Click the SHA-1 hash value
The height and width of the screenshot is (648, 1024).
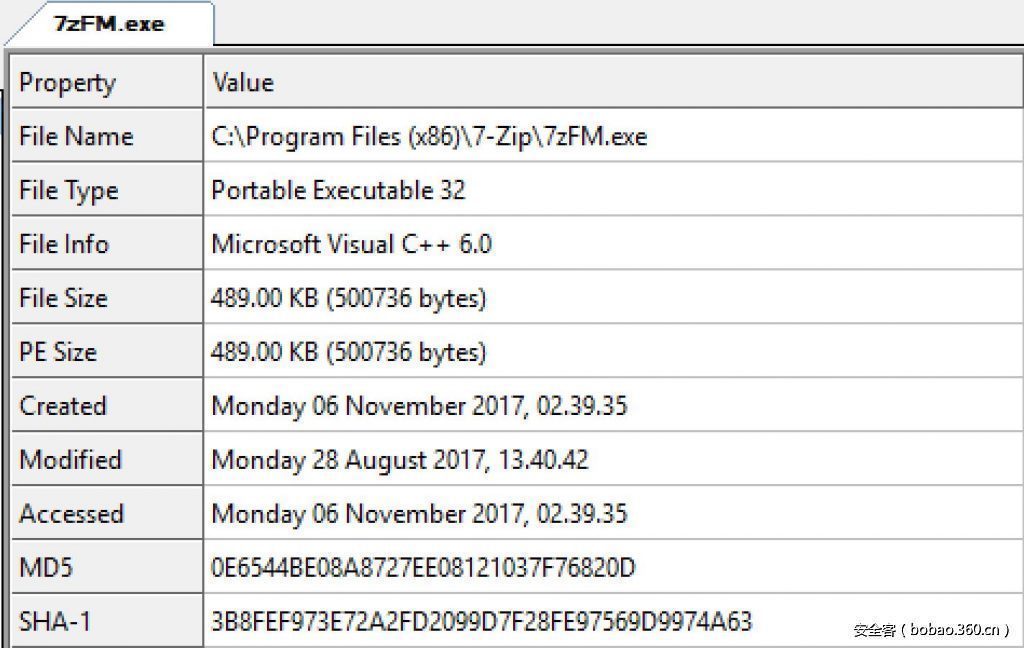(x=481, y=622)
